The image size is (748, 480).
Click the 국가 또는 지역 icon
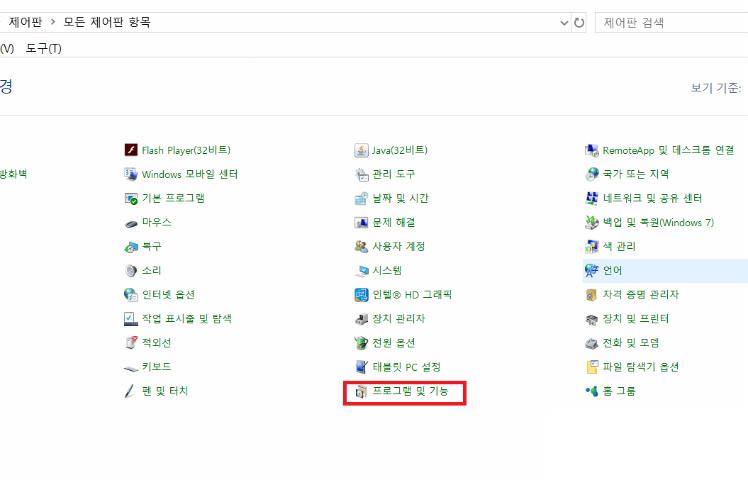[x=592, y=174]
